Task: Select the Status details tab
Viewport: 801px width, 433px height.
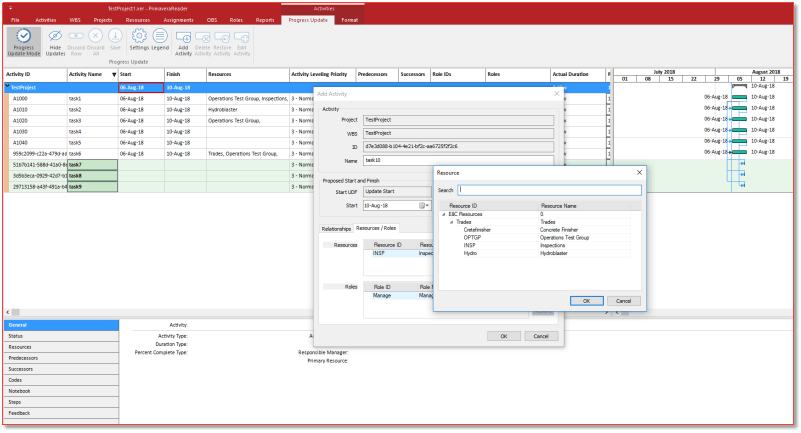Action: pos(61,336)
